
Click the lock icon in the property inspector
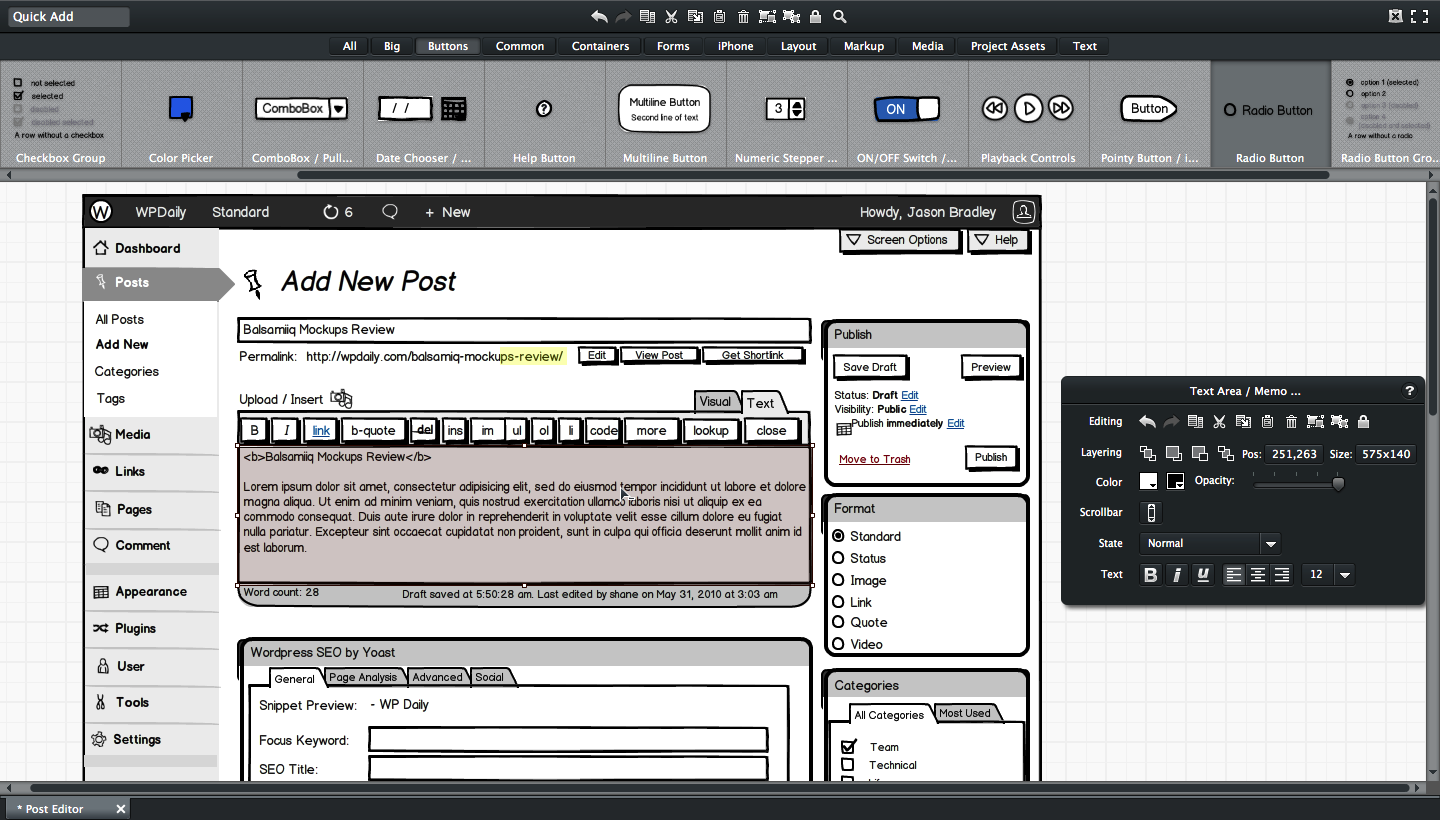(x=1364, y=422)
